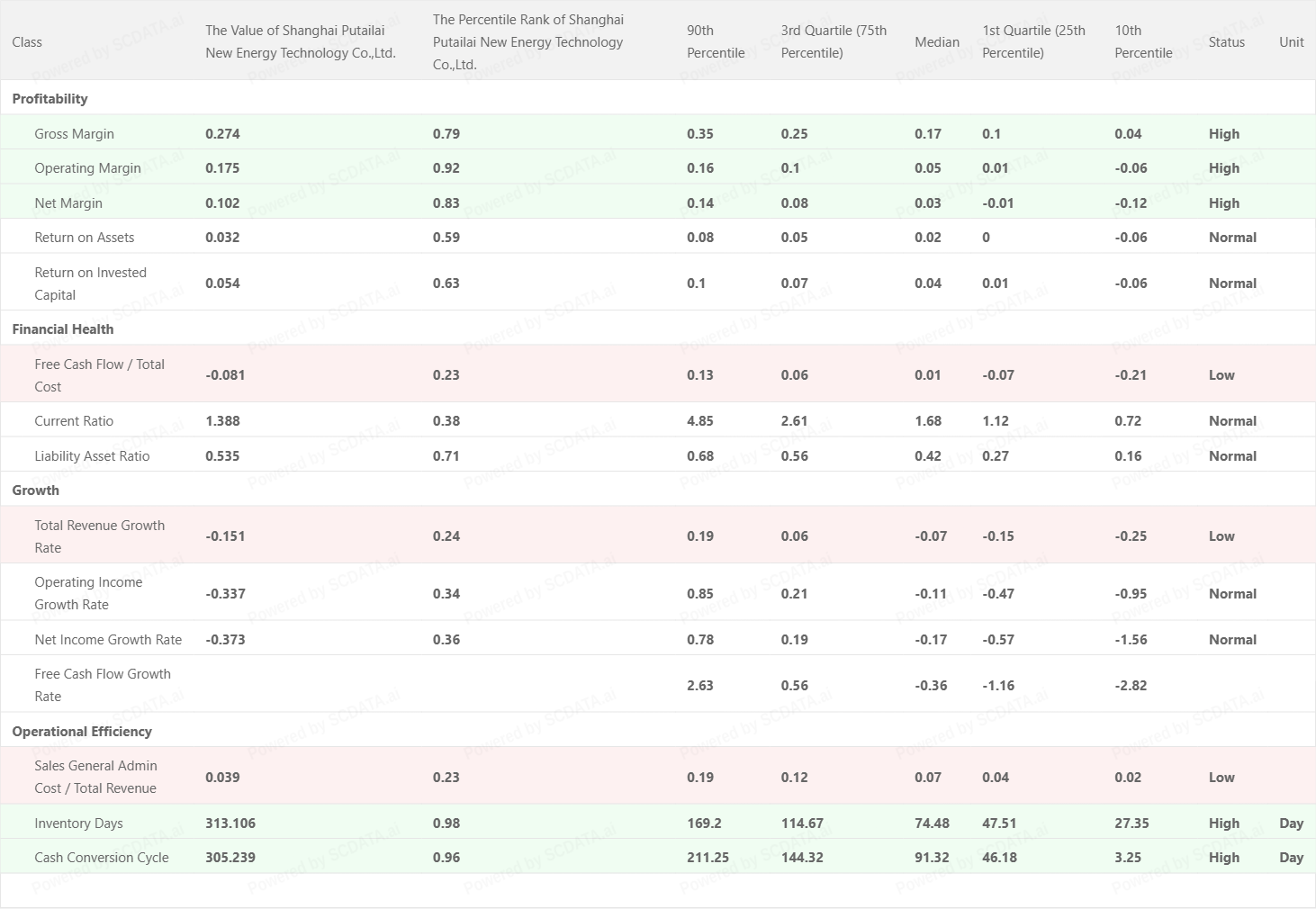Screen dimensions: 1316x909
Task: Click the Current Ratio row label
Action: click(74, 421)
